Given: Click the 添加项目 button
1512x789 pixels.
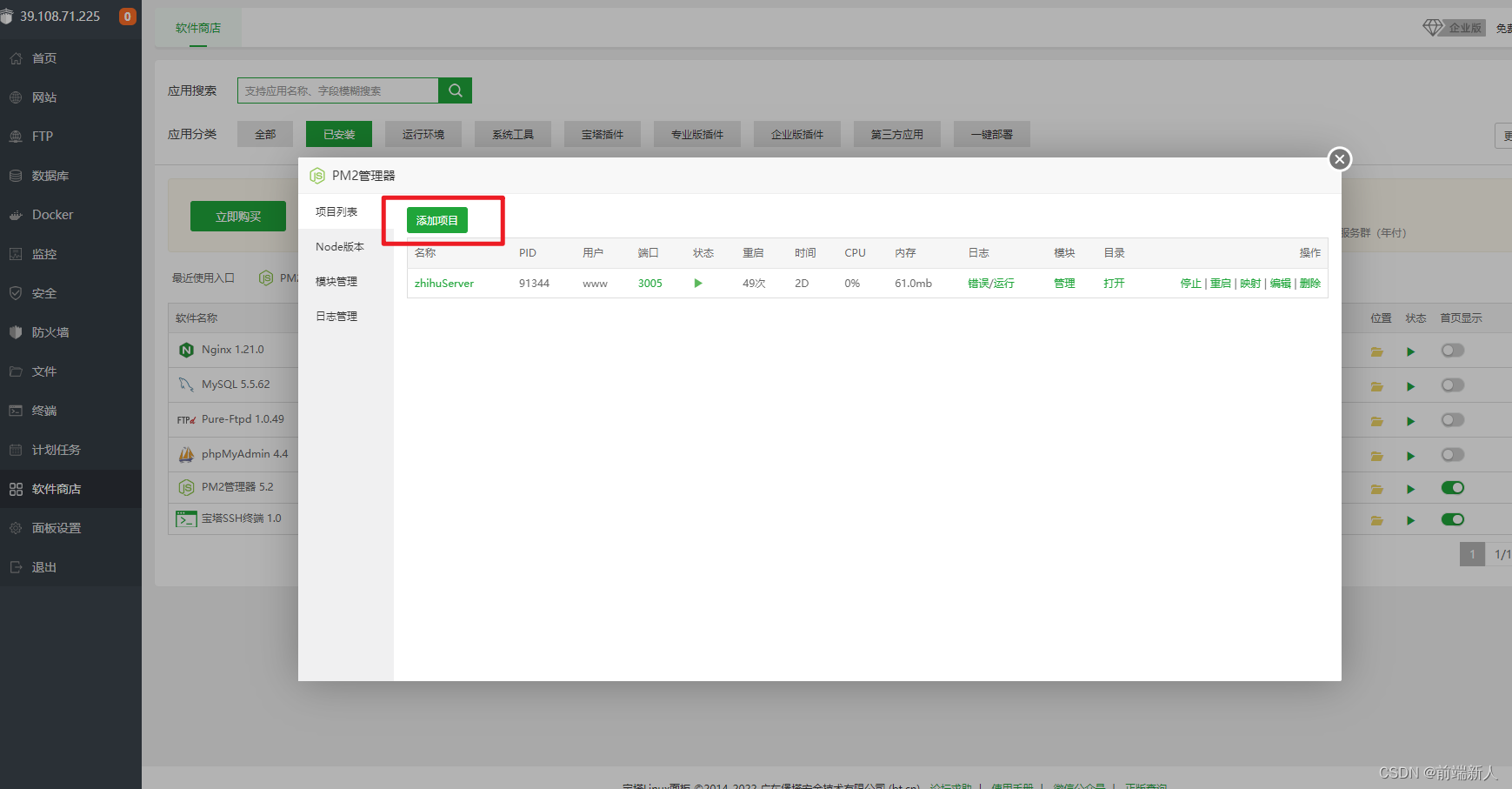Looking at the screenshot, I should [x=436, y=220].
